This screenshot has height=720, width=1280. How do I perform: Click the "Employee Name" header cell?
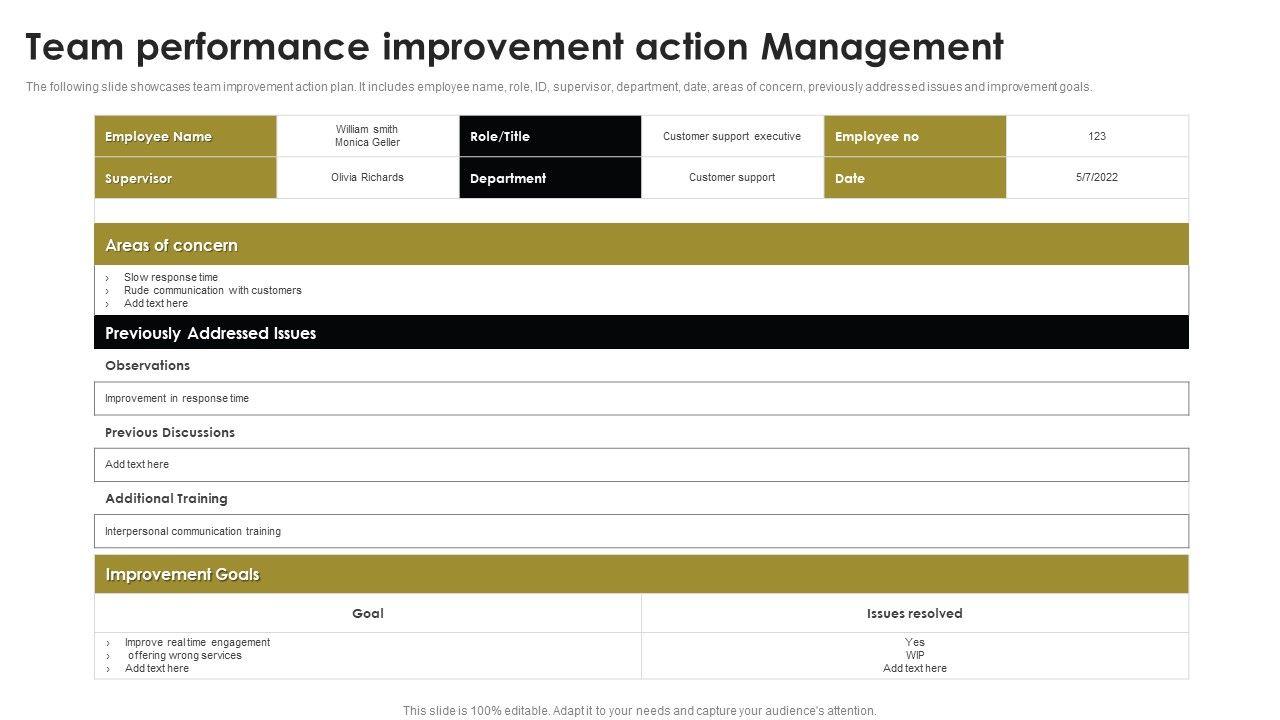(x=185, y=136)
